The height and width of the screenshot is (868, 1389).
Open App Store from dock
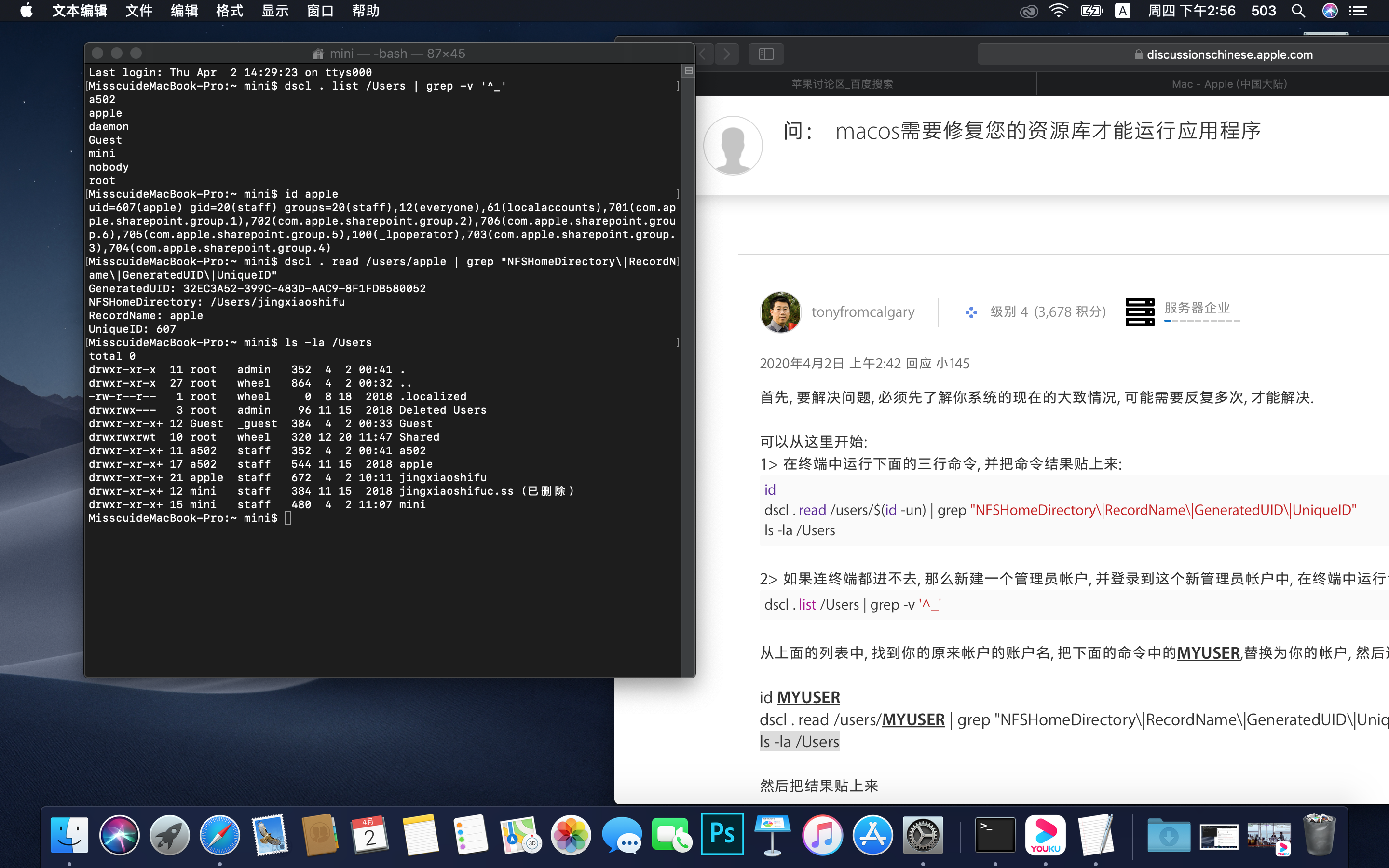(x=872, y=834)
